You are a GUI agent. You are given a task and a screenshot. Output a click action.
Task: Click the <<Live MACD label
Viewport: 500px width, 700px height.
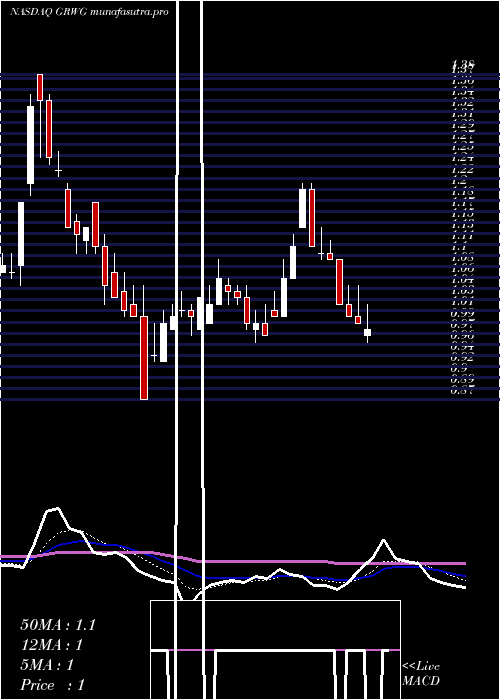tap(421, 674)
